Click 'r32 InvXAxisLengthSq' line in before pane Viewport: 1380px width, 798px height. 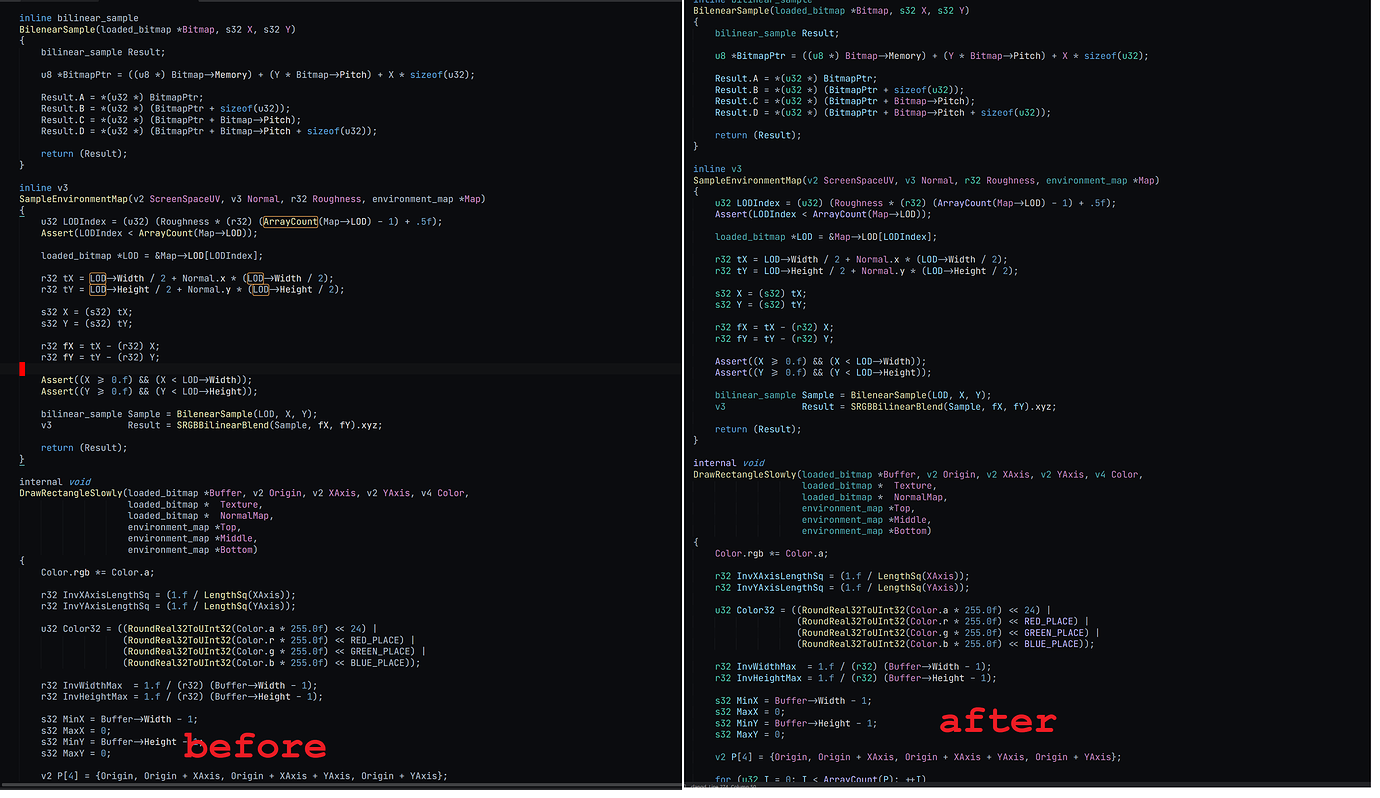point(168,594)
